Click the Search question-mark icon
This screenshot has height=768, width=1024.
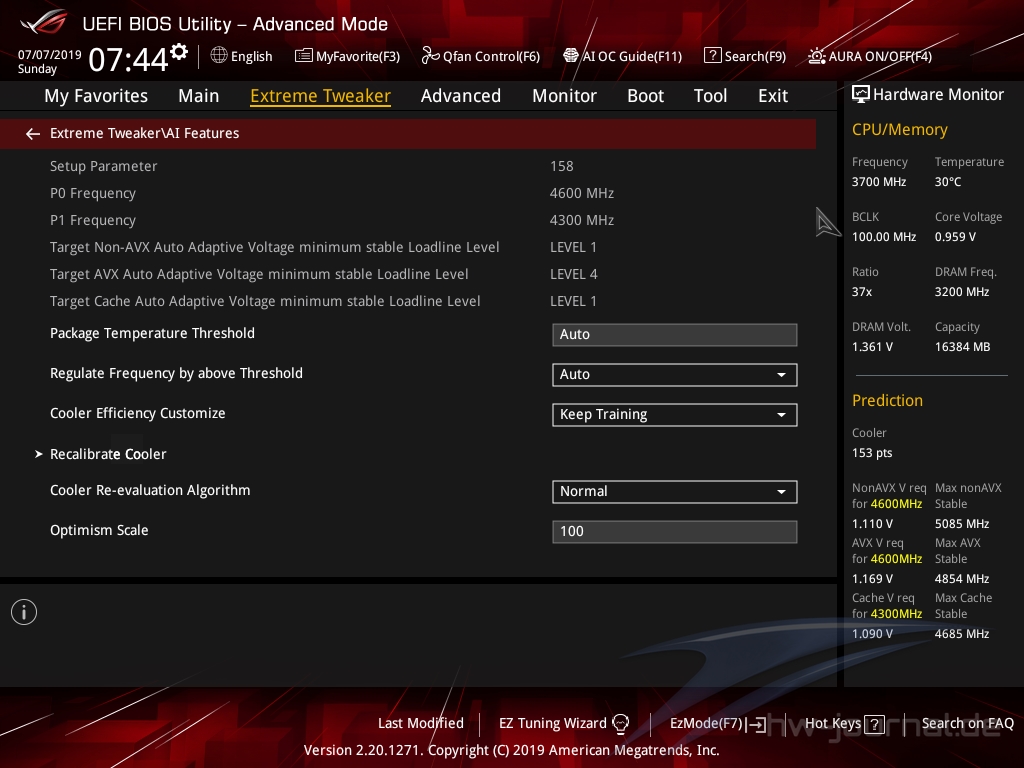712,56
